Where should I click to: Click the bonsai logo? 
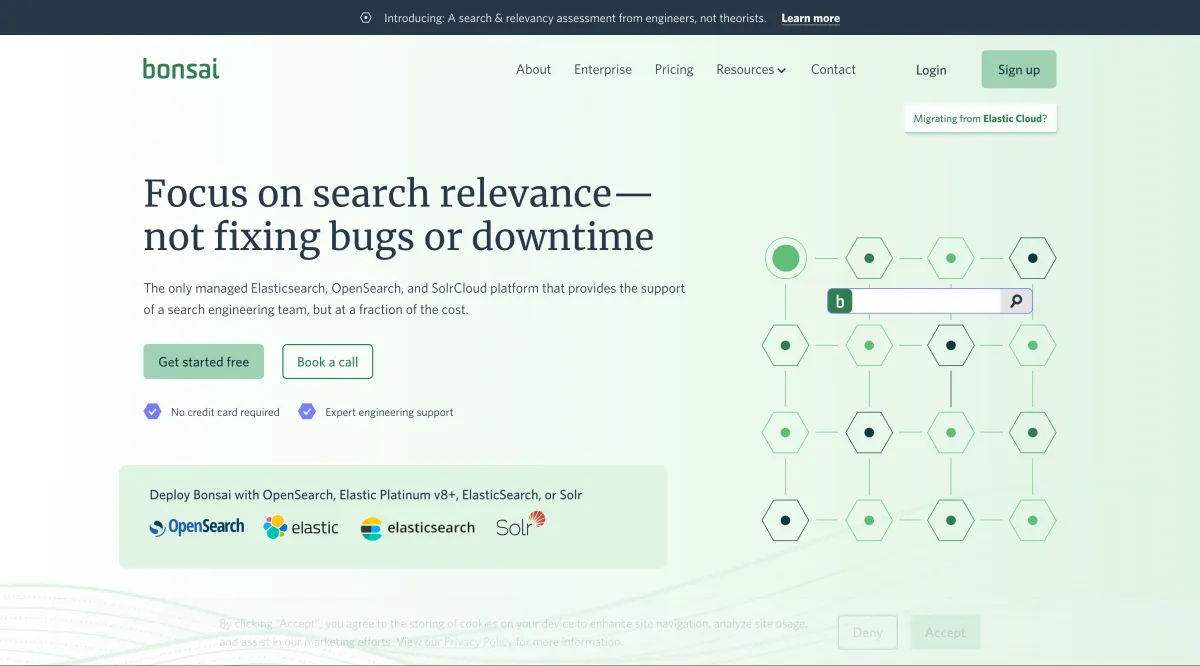181,69
